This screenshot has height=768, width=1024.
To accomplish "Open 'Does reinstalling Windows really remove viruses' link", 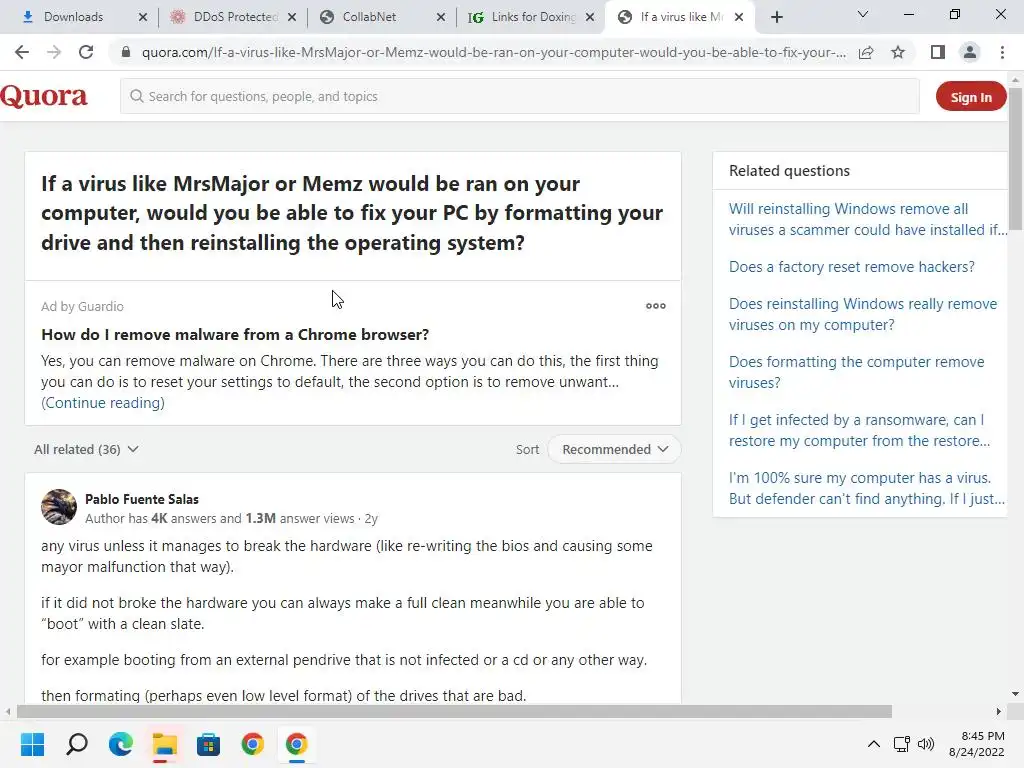I will point(863,314).
